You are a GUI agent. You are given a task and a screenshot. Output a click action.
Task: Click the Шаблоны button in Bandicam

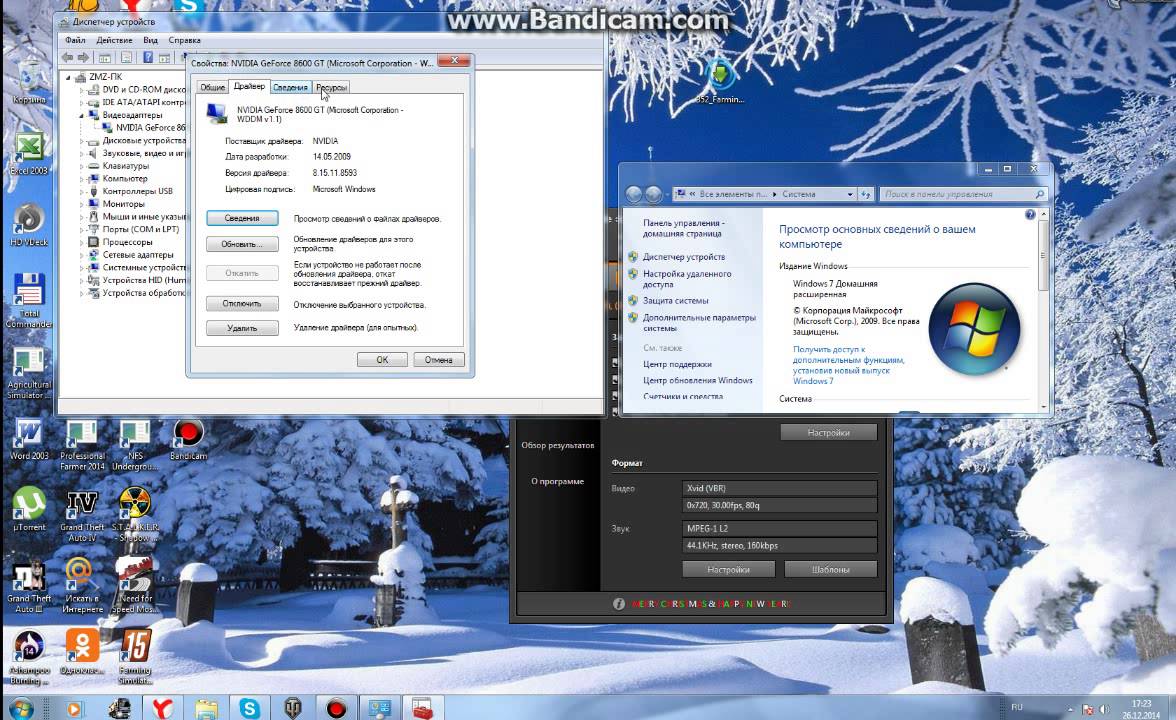click(830, 569)
